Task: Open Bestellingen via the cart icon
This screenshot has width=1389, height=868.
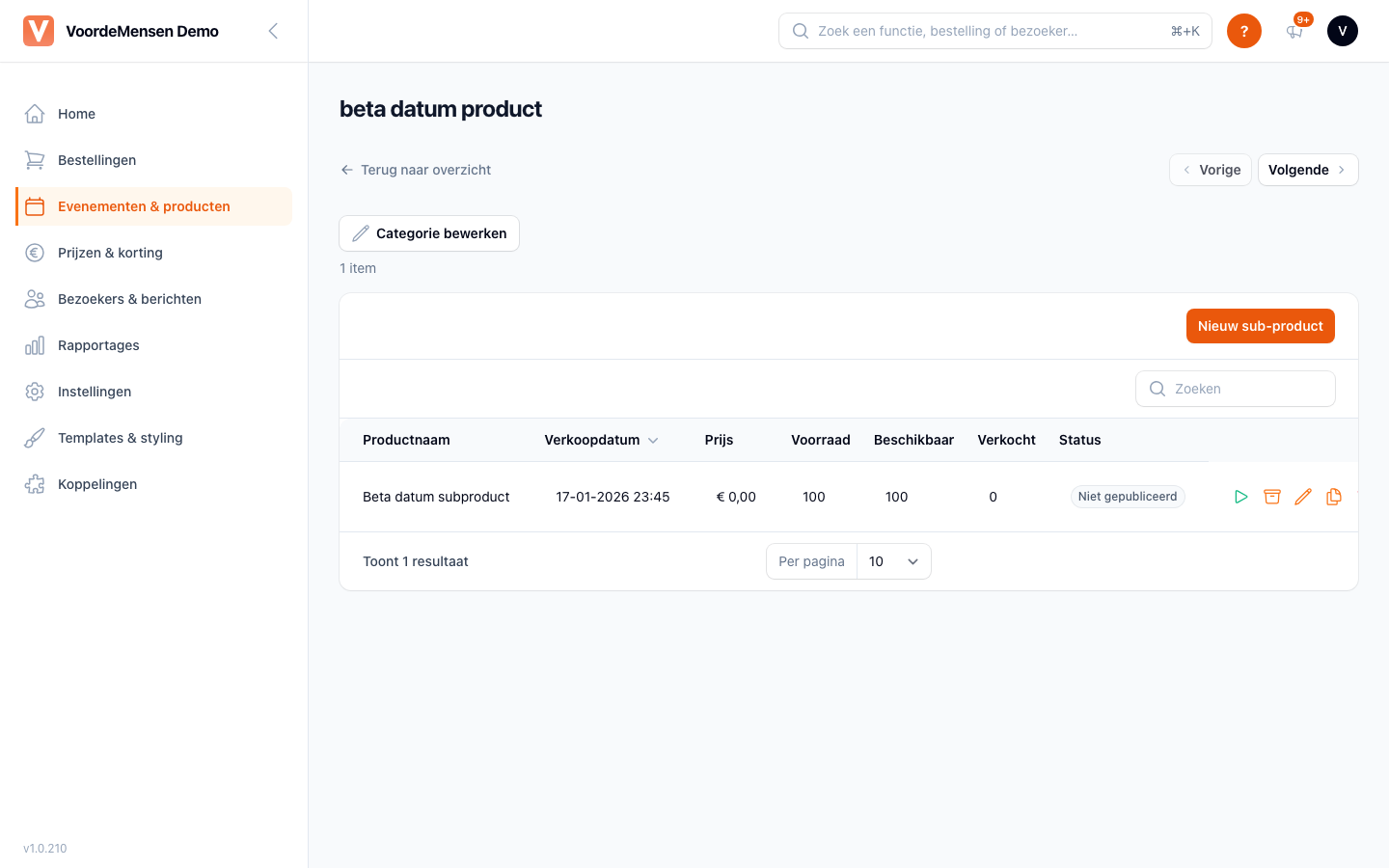Action: click(35, 160)
